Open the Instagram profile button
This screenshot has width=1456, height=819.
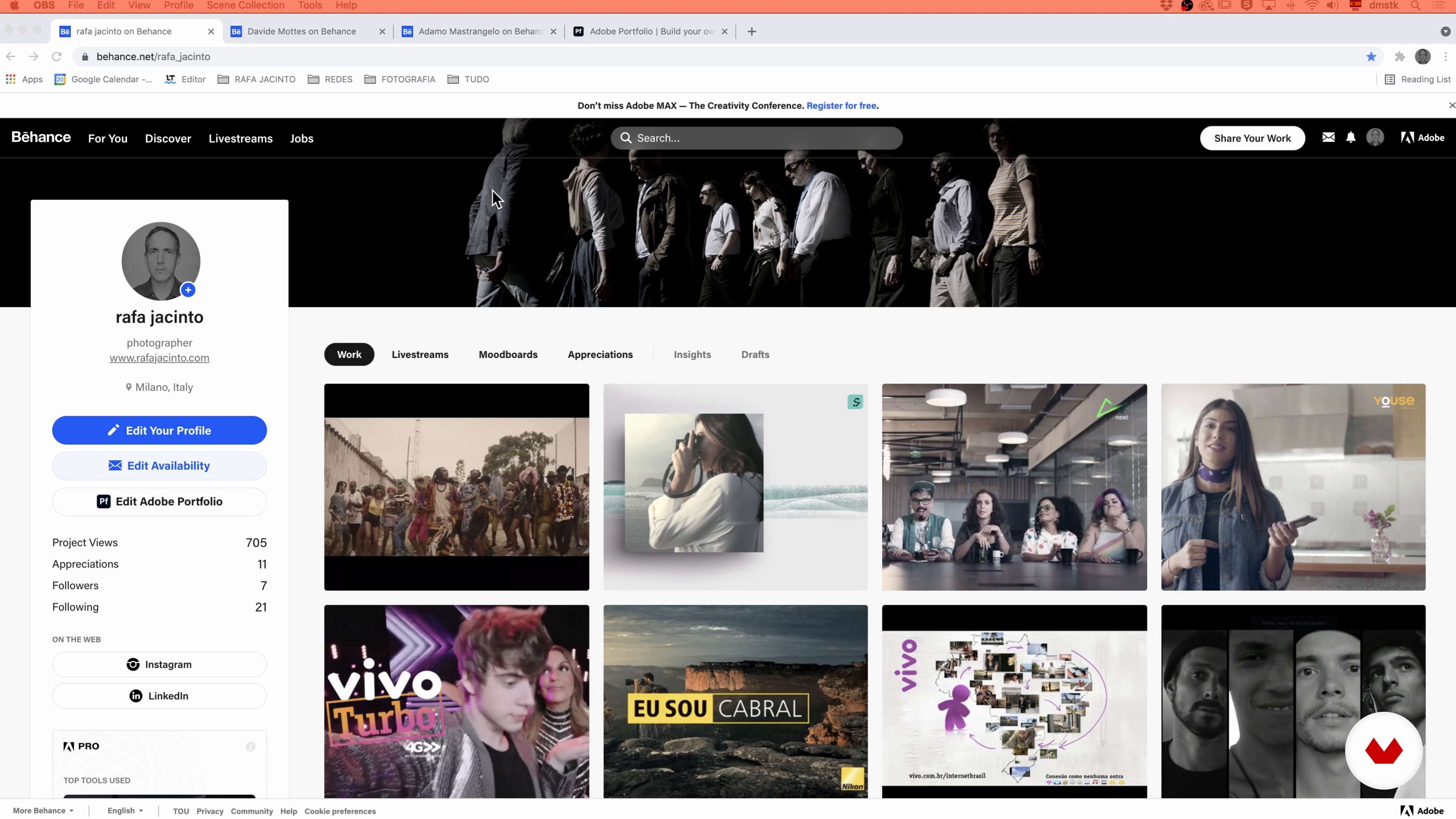(x=159, y=665)
